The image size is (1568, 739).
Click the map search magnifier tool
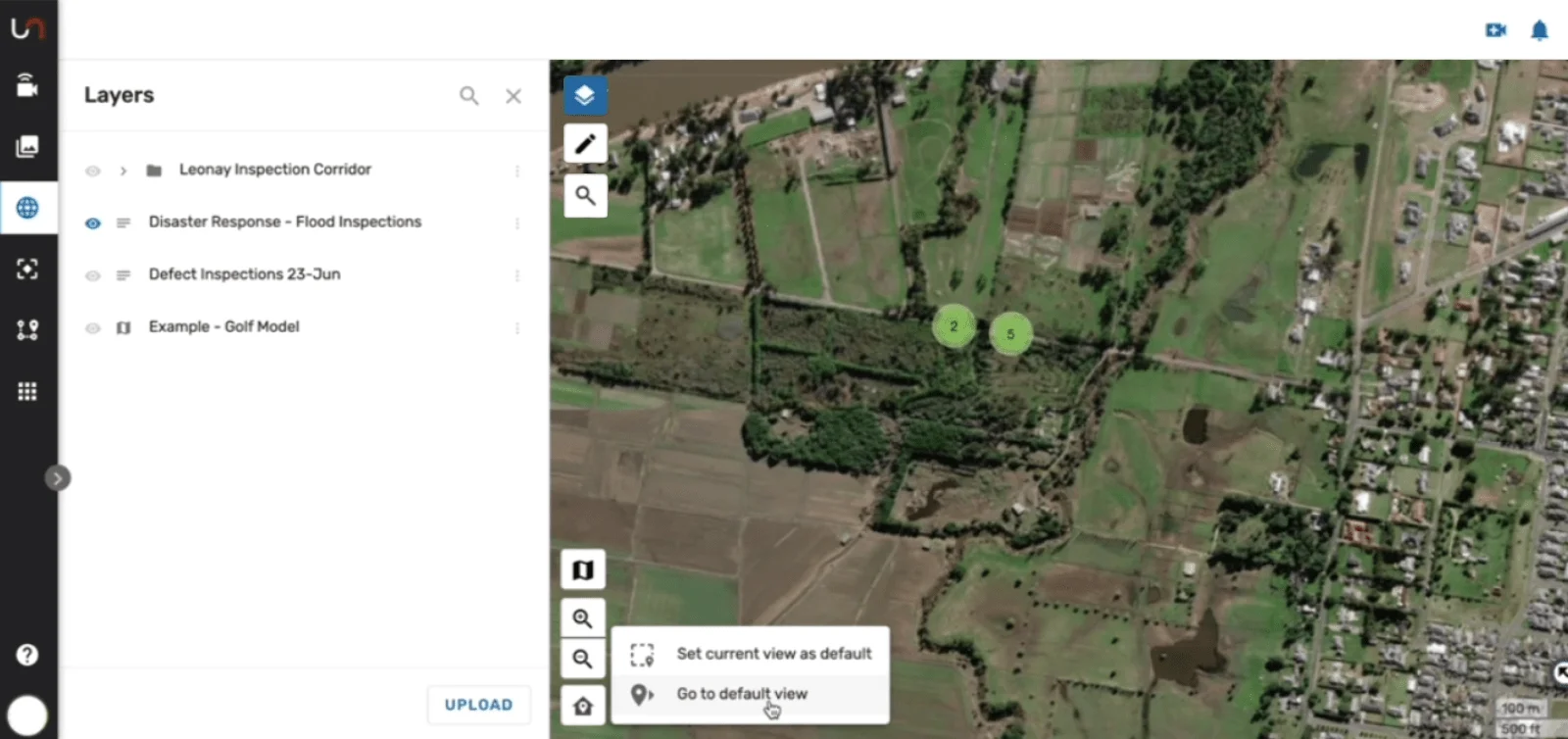click(585, 195)
